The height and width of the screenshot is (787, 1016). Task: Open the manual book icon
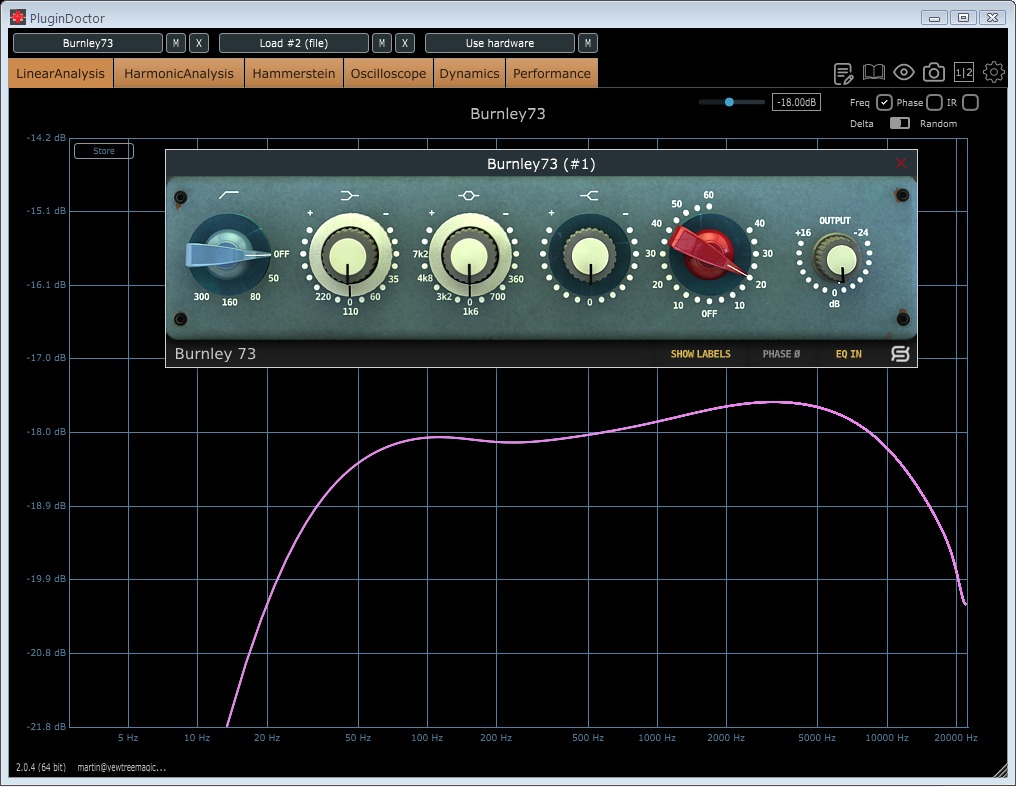pos(874,72)
